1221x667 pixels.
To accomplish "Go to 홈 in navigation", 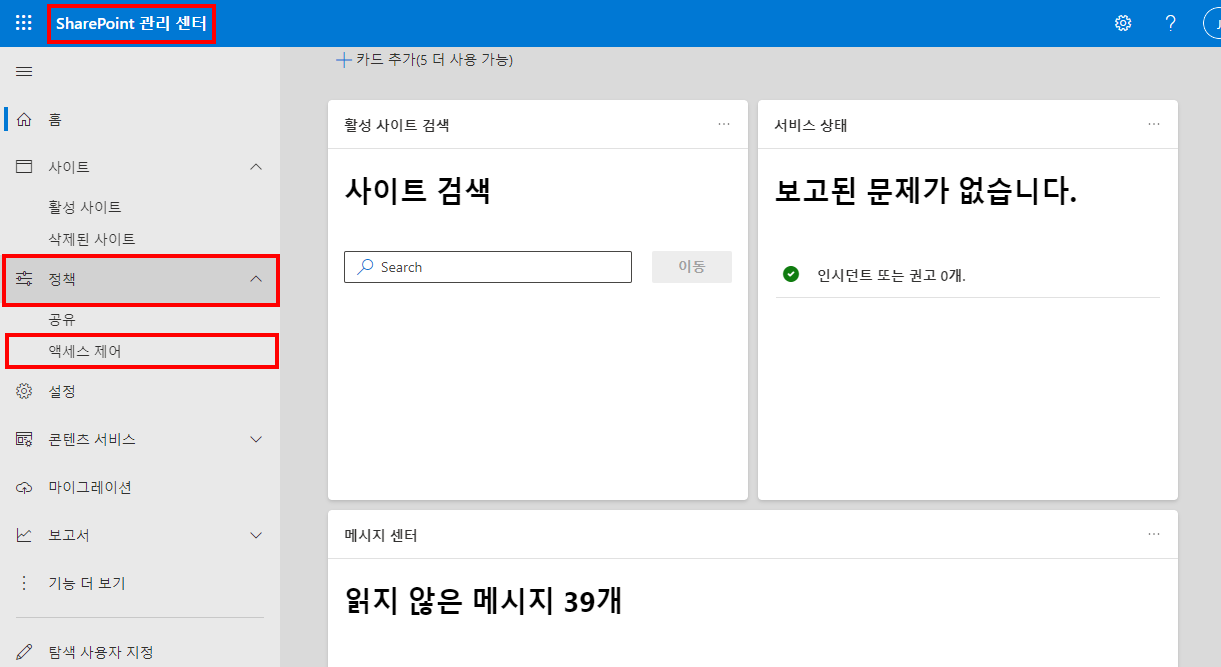I will point(140,119).
